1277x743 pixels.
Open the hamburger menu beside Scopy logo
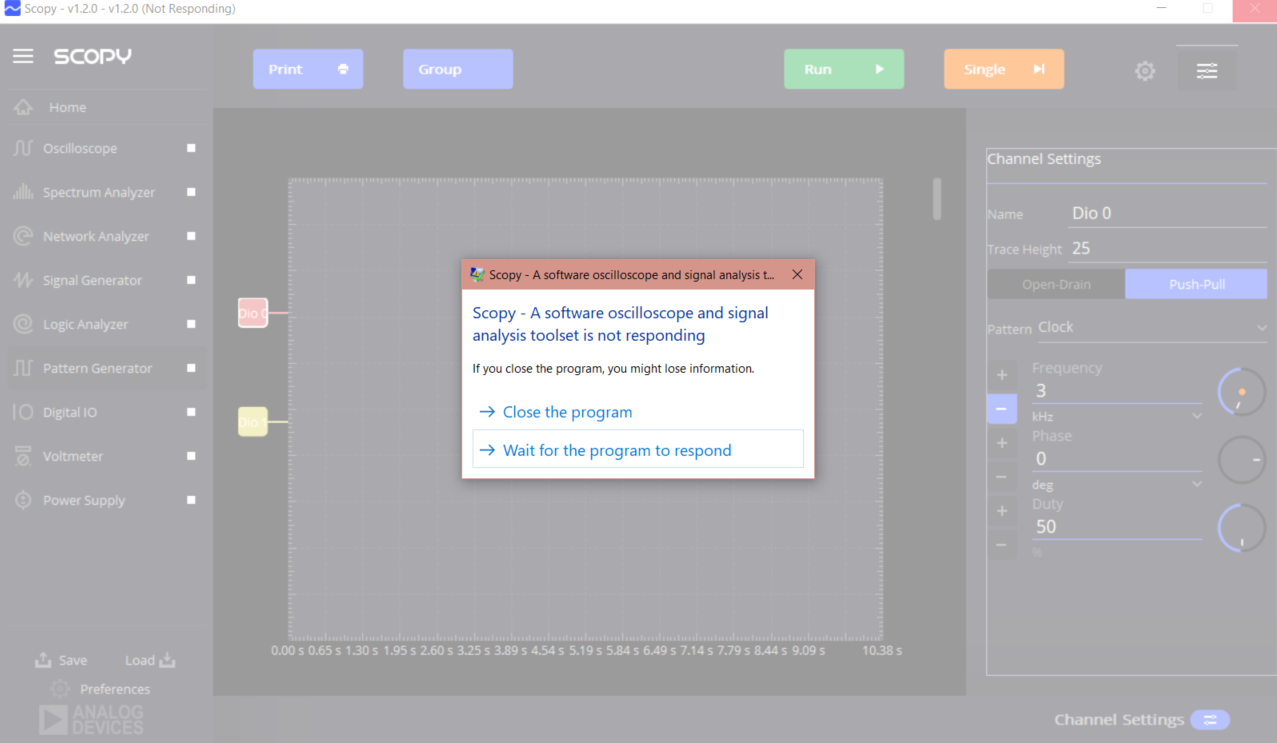[23, 56]
